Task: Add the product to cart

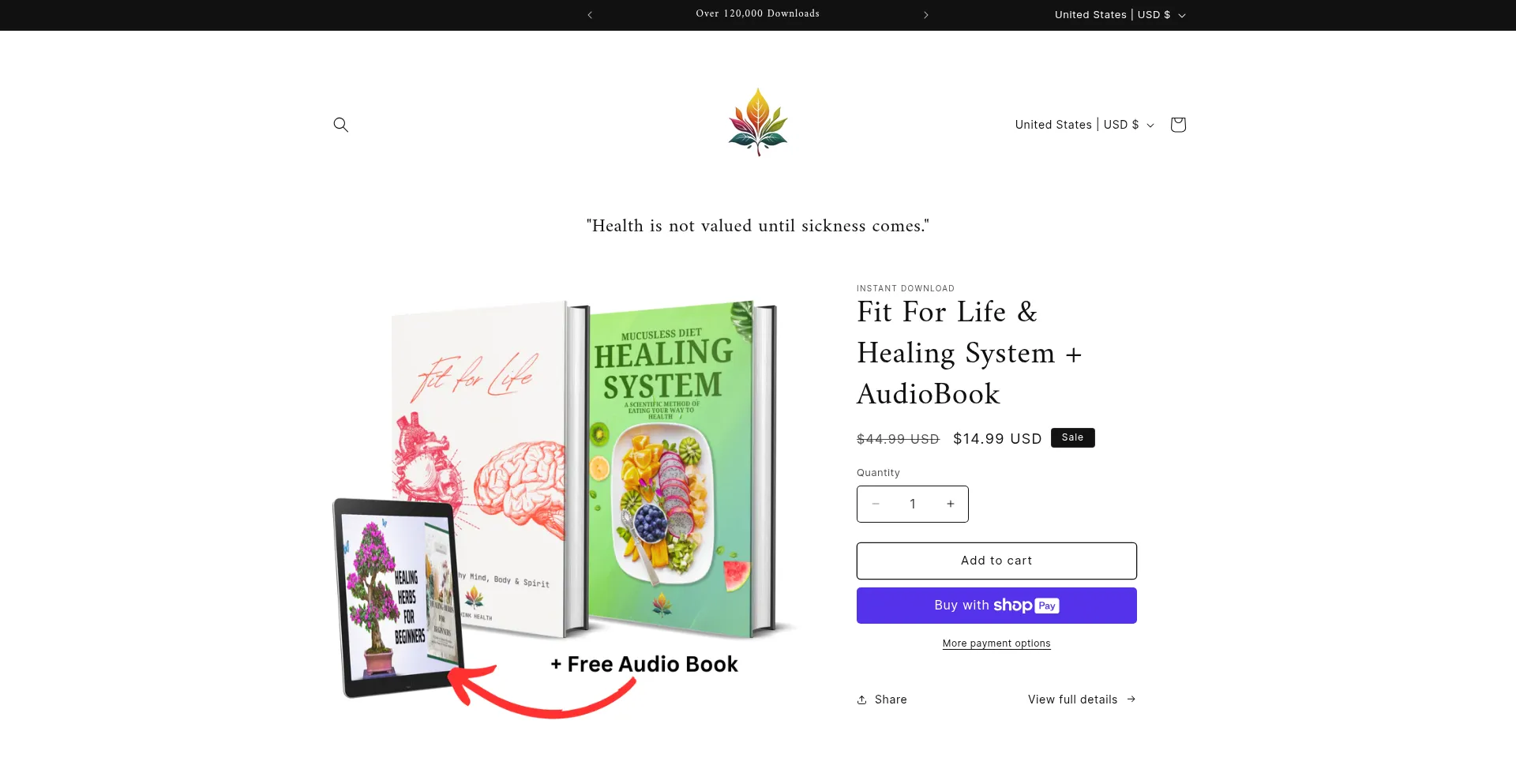Action: pos(996,561)
